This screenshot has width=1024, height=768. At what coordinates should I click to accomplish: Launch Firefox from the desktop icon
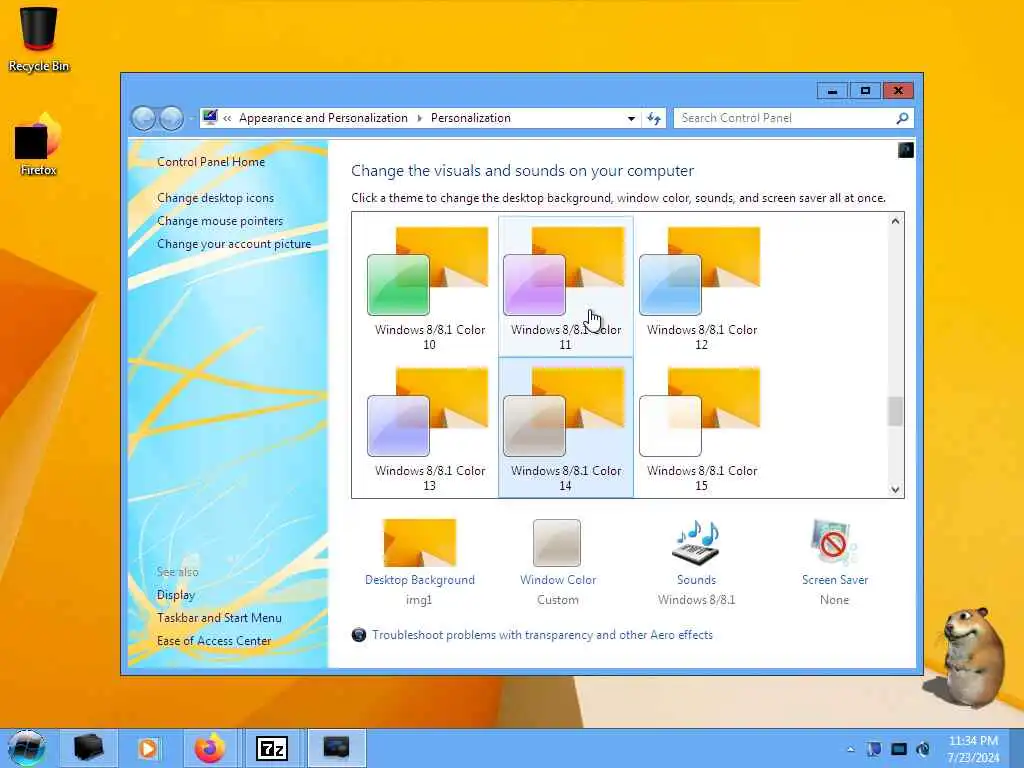pyautogui.click(x=38, y=145)
